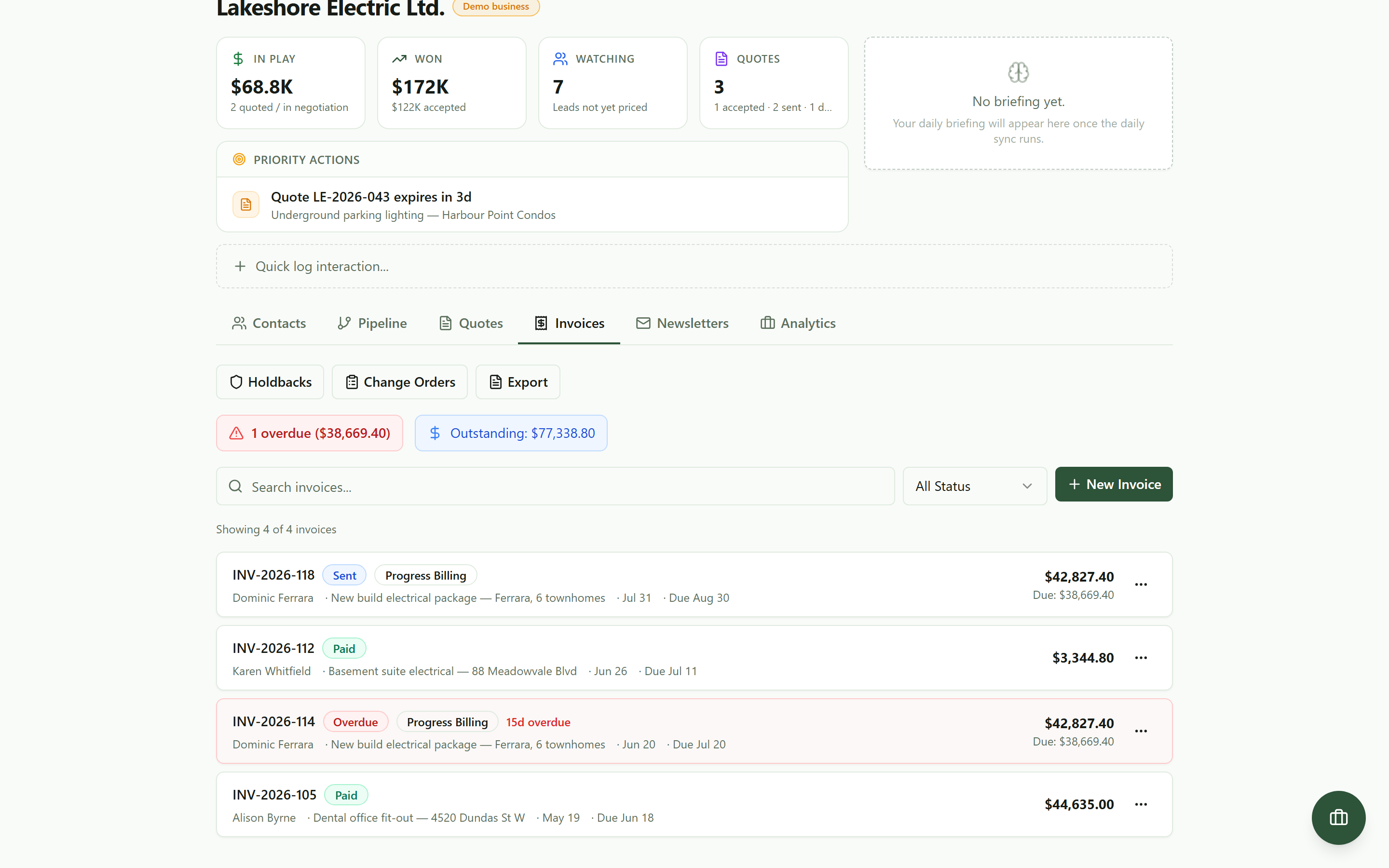Click the Export button

pyautogui.click(x=517, y=382)
